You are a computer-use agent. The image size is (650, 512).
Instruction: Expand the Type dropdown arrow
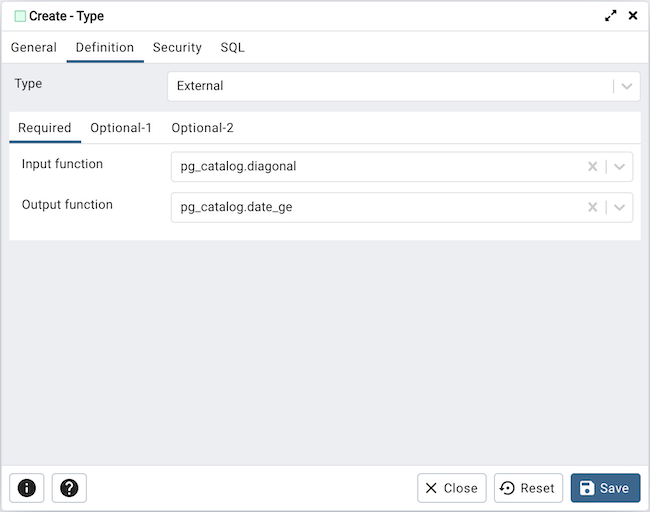click(627, 86)
